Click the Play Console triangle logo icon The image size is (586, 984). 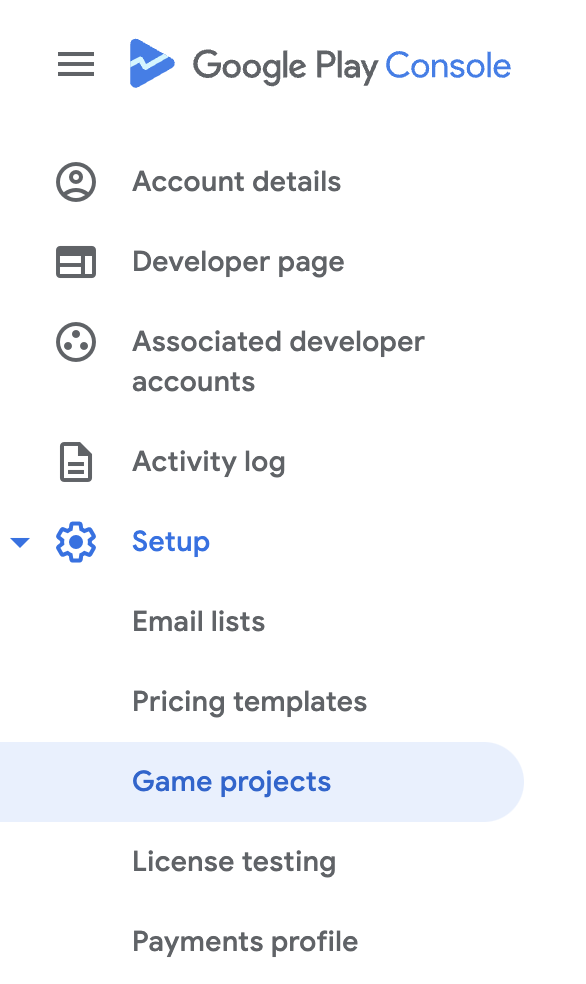[152, 63]
